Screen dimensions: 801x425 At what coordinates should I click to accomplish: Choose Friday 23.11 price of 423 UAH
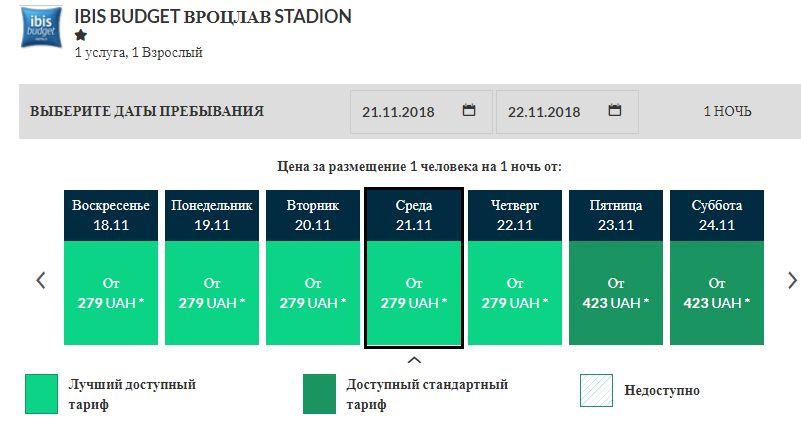click(616, 293)
